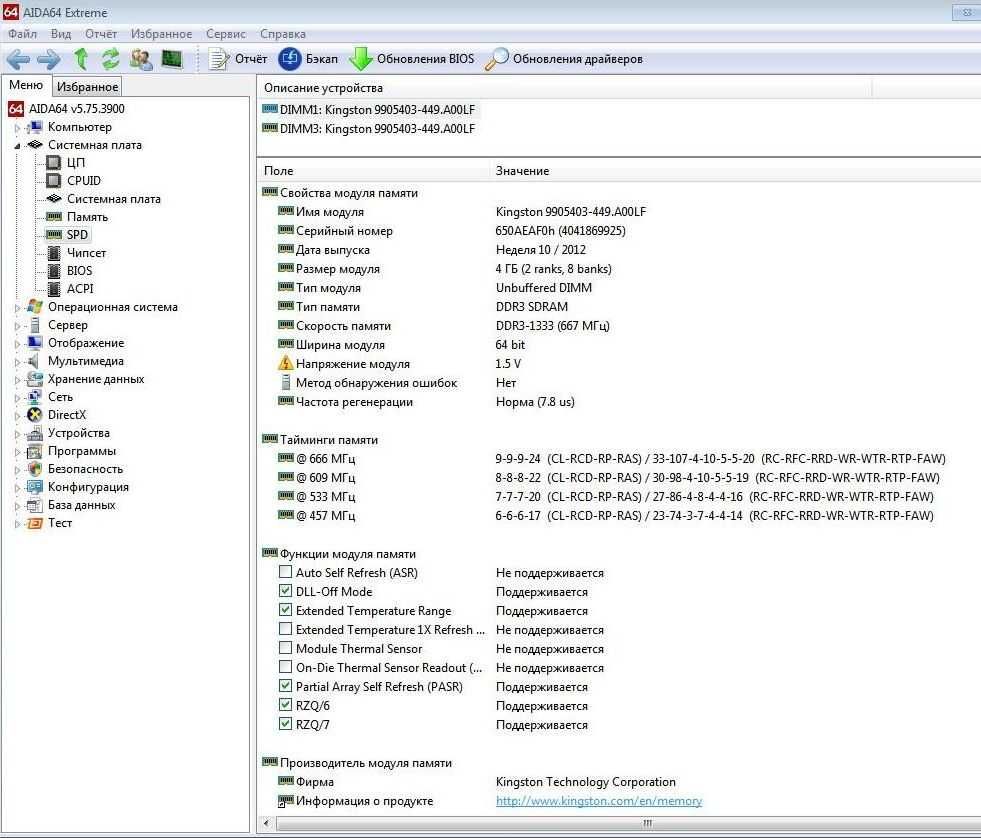The height and width of the screenshot is (838, 981).
Task: Select the Мультимедиа tree item
Action: 86,361
